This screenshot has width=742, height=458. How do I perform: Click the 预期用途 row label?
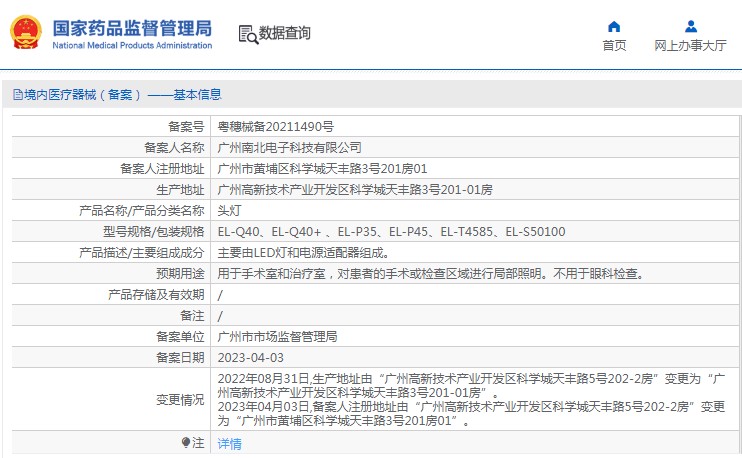tap(180, 273)
